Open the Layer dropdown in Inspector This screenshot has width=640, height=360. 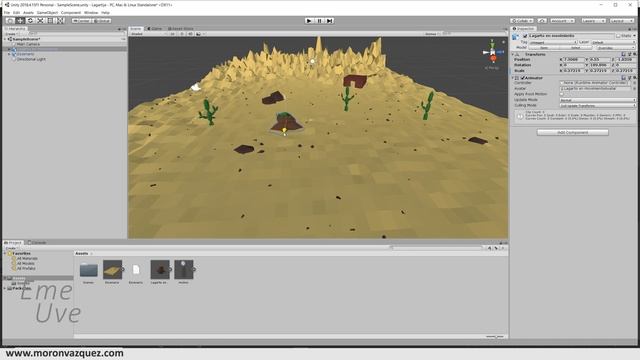613,42
